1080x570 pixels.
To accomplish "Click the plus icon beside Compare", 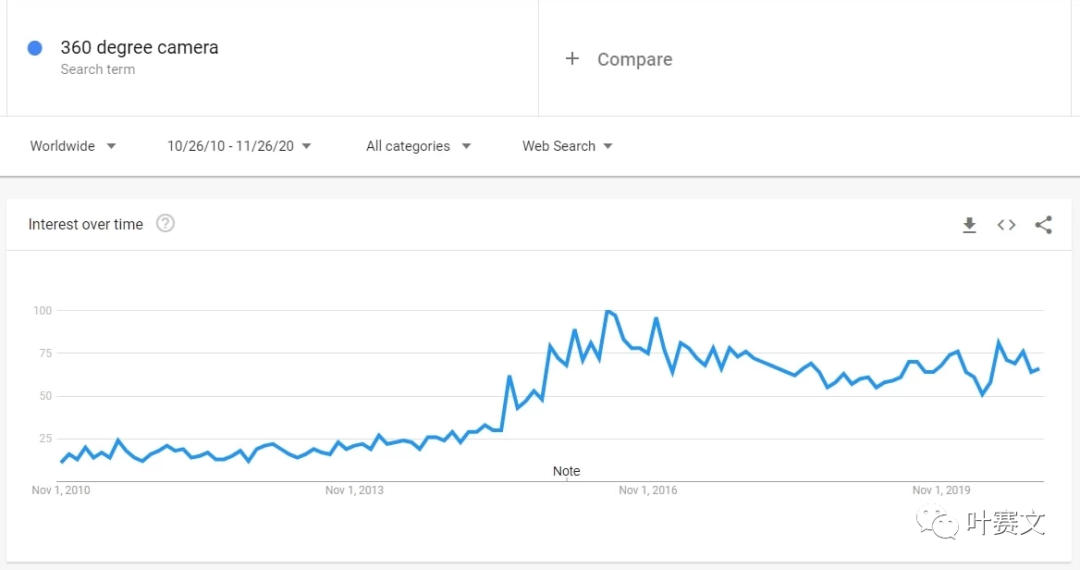I will [x=572, y=59].
